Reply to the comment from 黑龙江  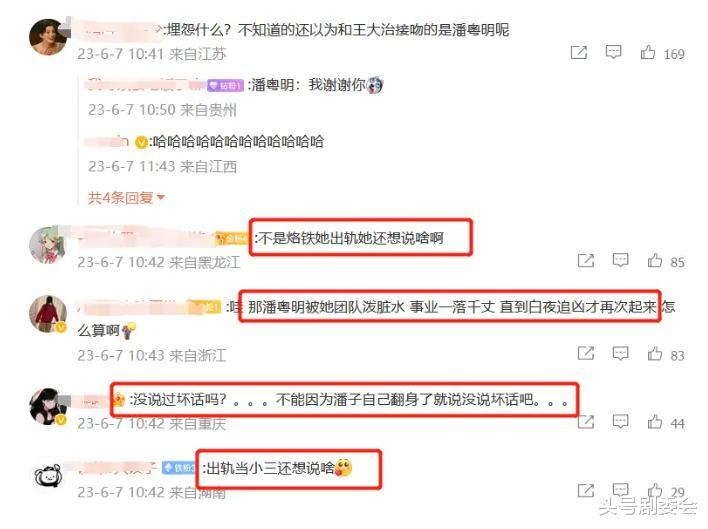pyautogui.click(x=620, y=260)
